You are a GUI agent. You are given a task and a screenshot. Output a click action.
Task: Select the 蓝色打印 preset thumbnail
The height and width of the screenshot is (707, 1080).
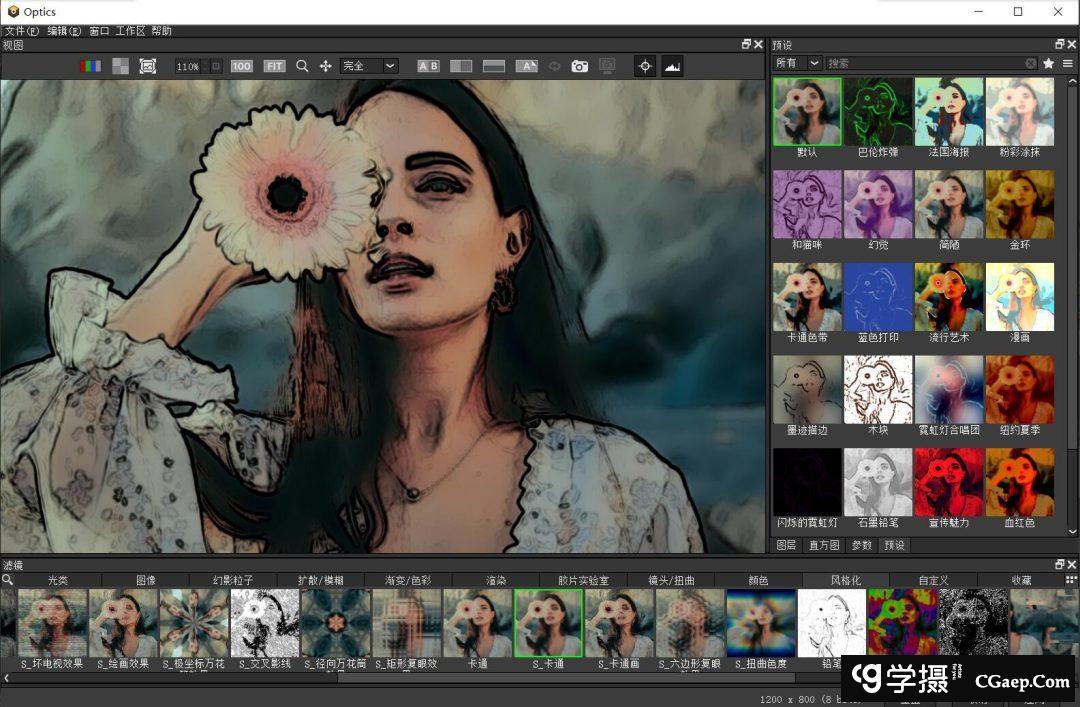[878, 297]
